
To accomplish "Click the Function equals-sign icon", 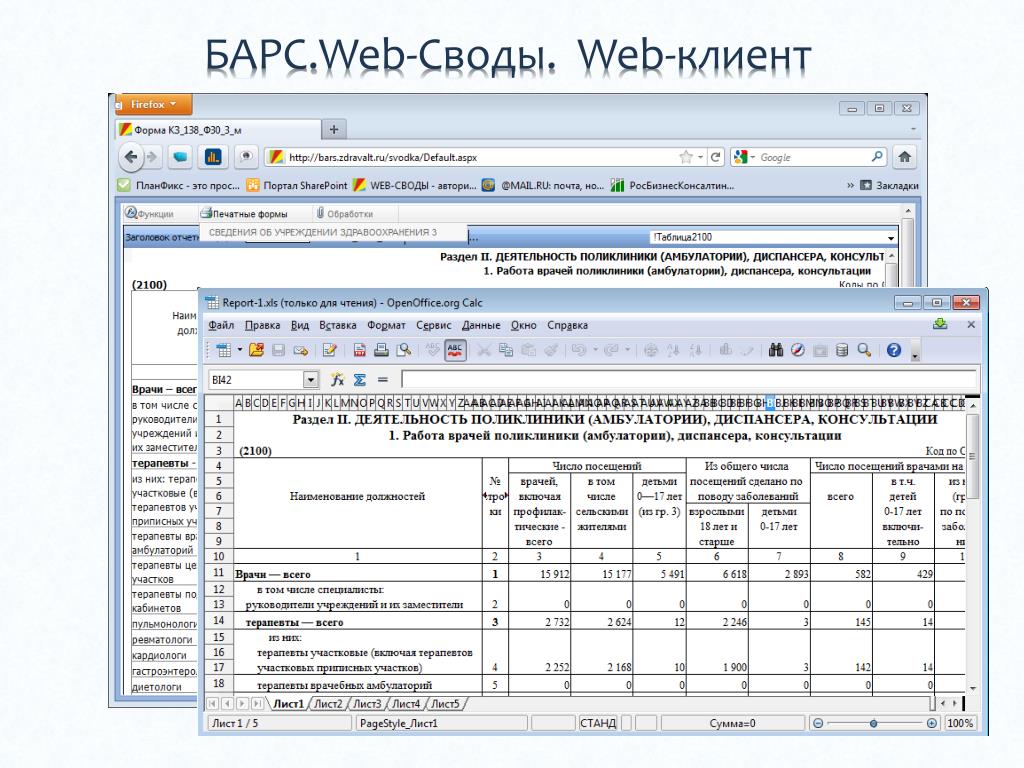I will click(383, 379).
